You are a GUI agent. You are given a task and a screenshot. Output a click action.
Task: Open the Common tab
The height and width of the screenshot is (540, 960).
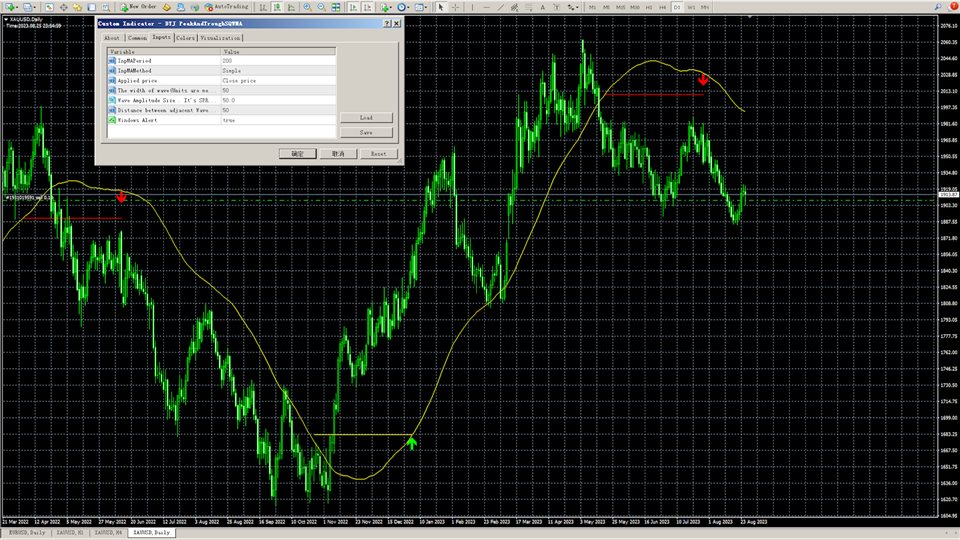point(137,38)
